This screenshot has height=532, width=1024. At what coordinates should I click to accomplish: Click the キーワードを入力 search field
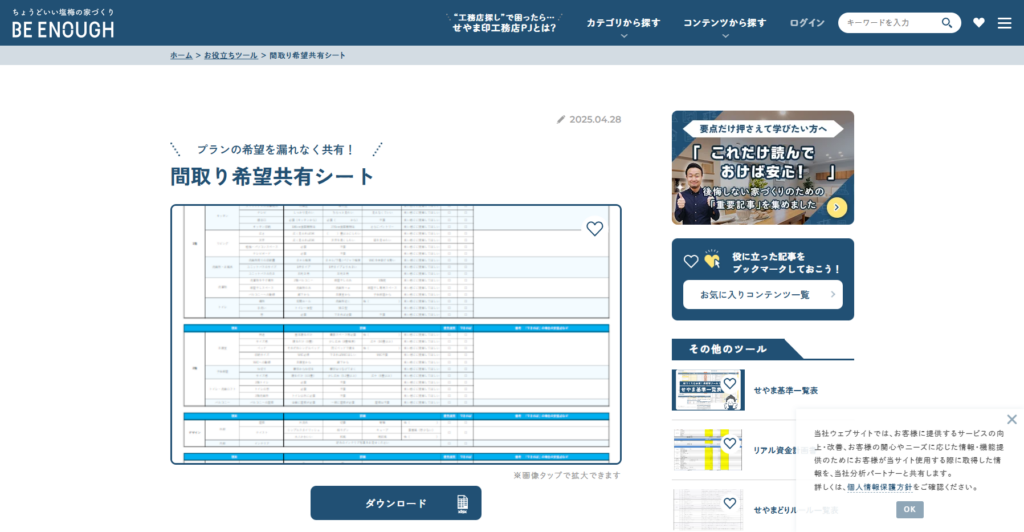(x=889, y=23)
